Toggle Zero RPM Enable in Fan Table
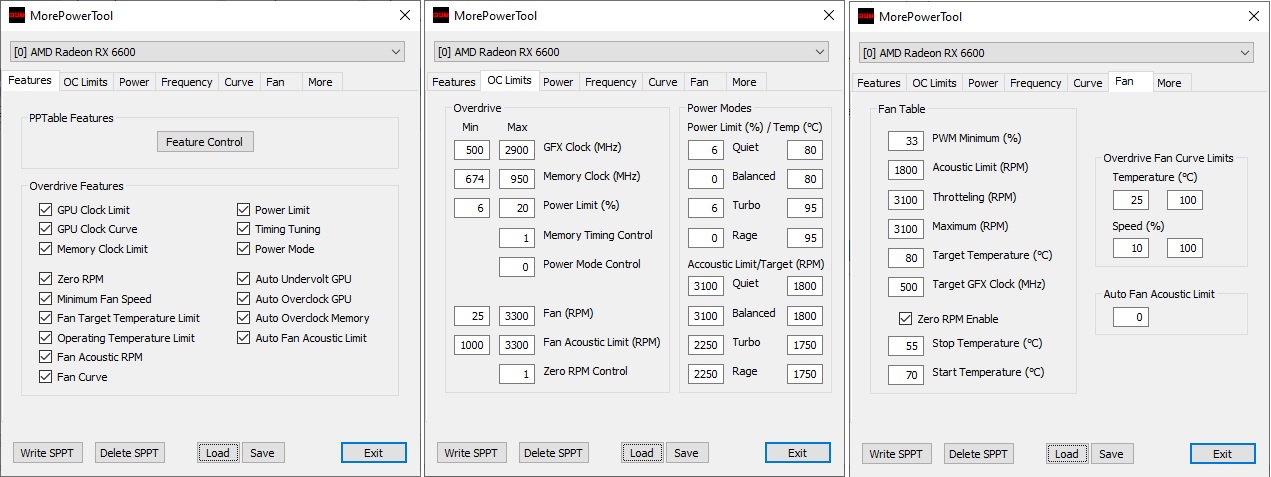This screenshot has width=1271, height=477. (906, 319)
